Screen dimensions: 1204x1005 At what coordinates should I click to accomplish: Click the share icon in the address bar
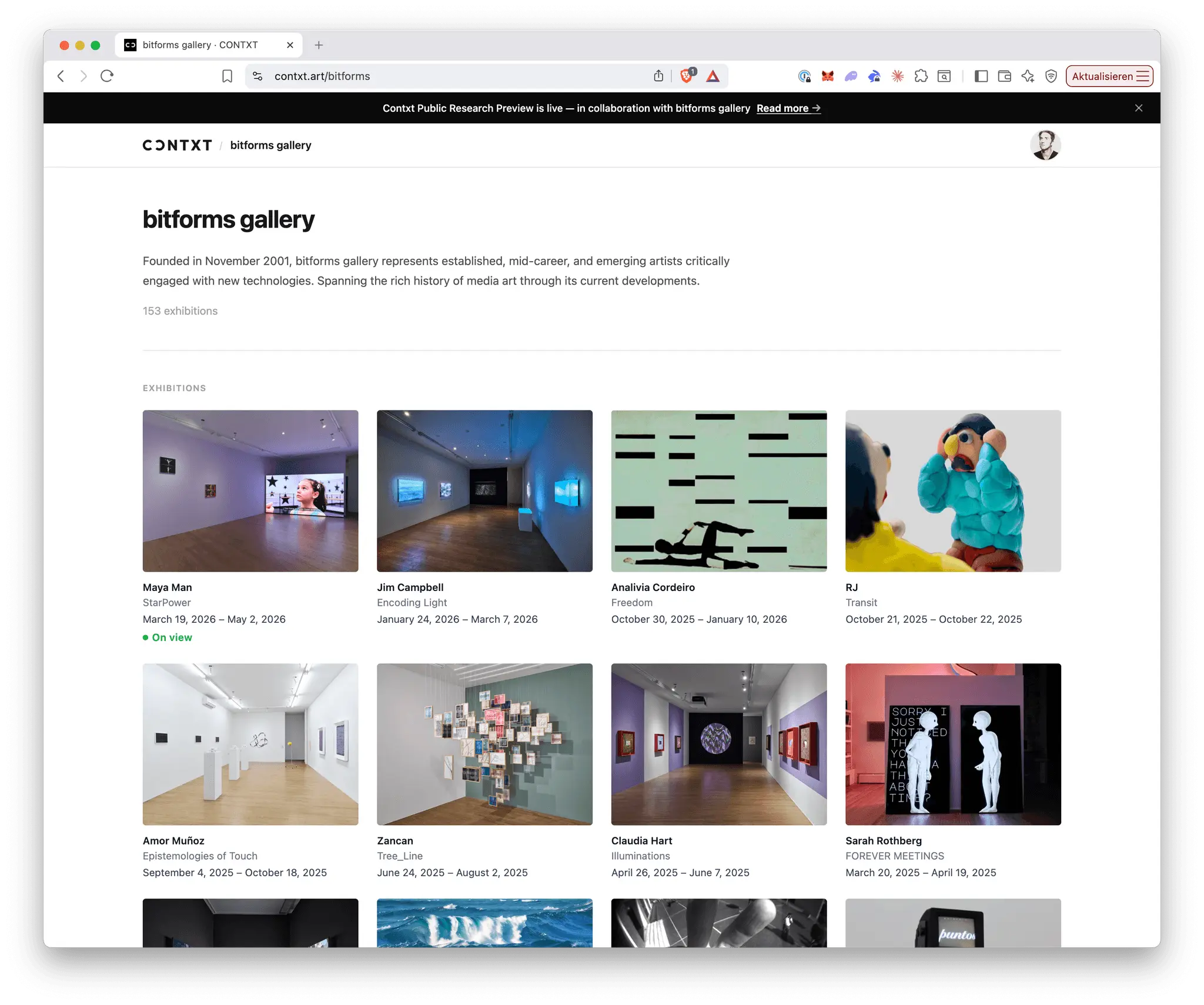pyautogui.click(x=658, y=76)
